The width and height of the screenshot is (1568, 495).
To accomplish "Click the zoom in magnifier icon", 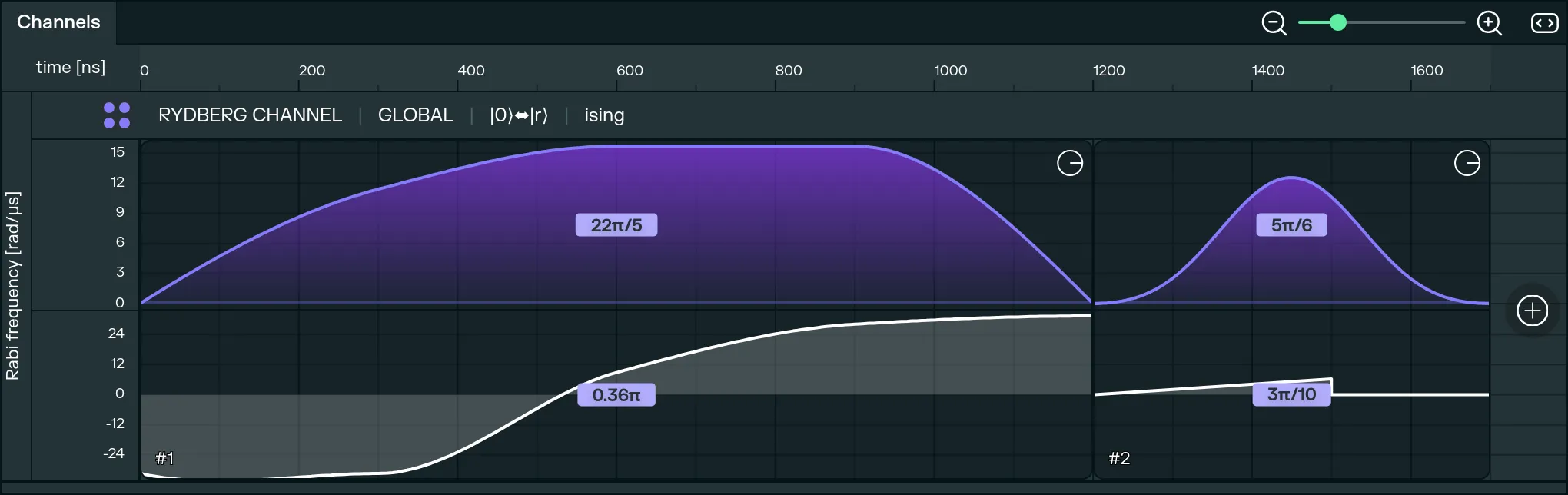I will [1489, 23].
